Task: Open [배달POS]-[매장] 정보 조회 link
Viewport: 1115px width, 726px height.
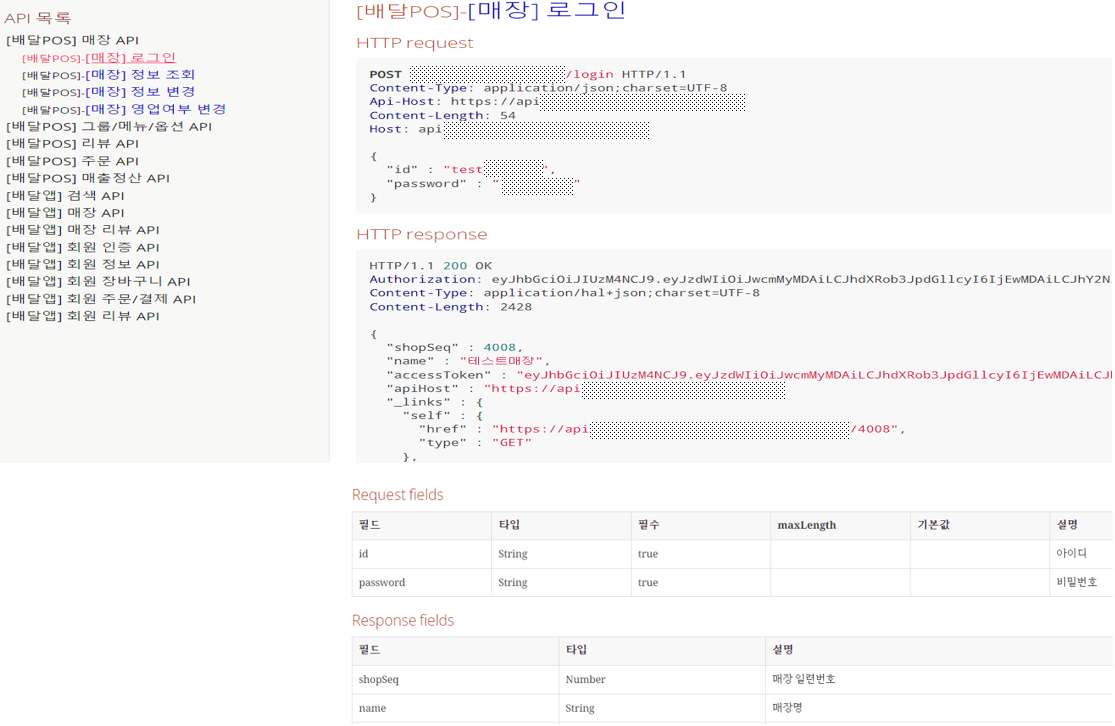Action: [108, 75]
